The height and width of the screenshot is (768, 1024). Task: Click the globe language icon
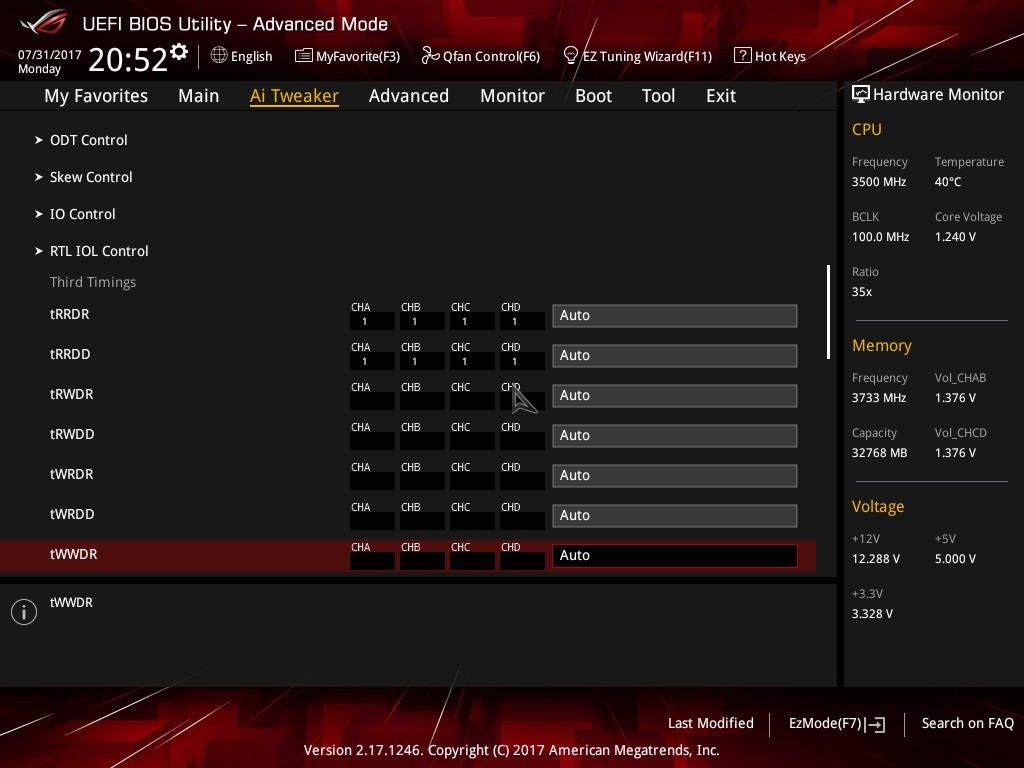pos(219,56)
